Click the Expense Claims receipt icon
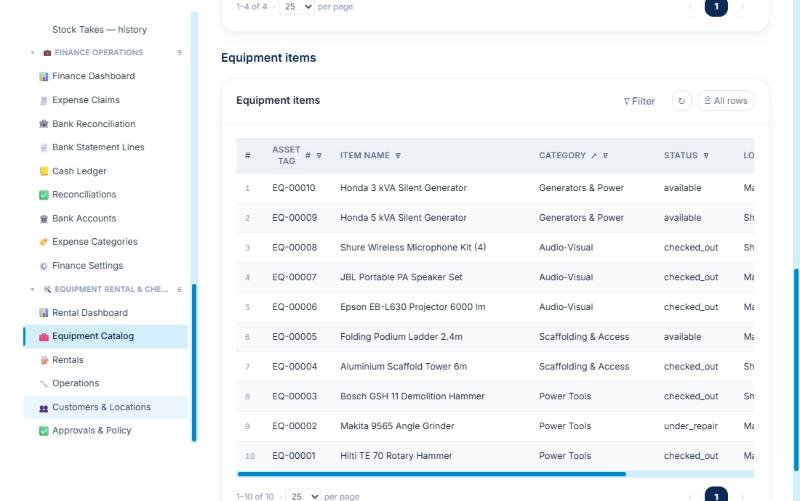The width and height of the screenshot is (800, 501). pos(44,101)
